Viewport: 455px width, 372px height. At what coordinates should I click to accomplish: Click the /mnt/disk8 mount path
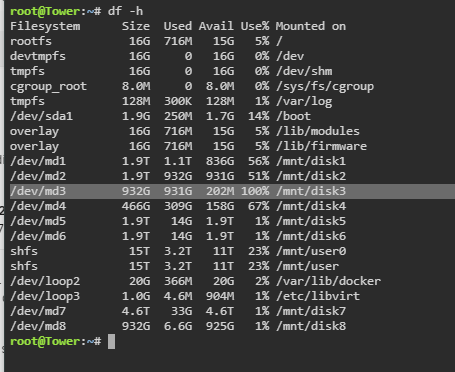(311, 326)
